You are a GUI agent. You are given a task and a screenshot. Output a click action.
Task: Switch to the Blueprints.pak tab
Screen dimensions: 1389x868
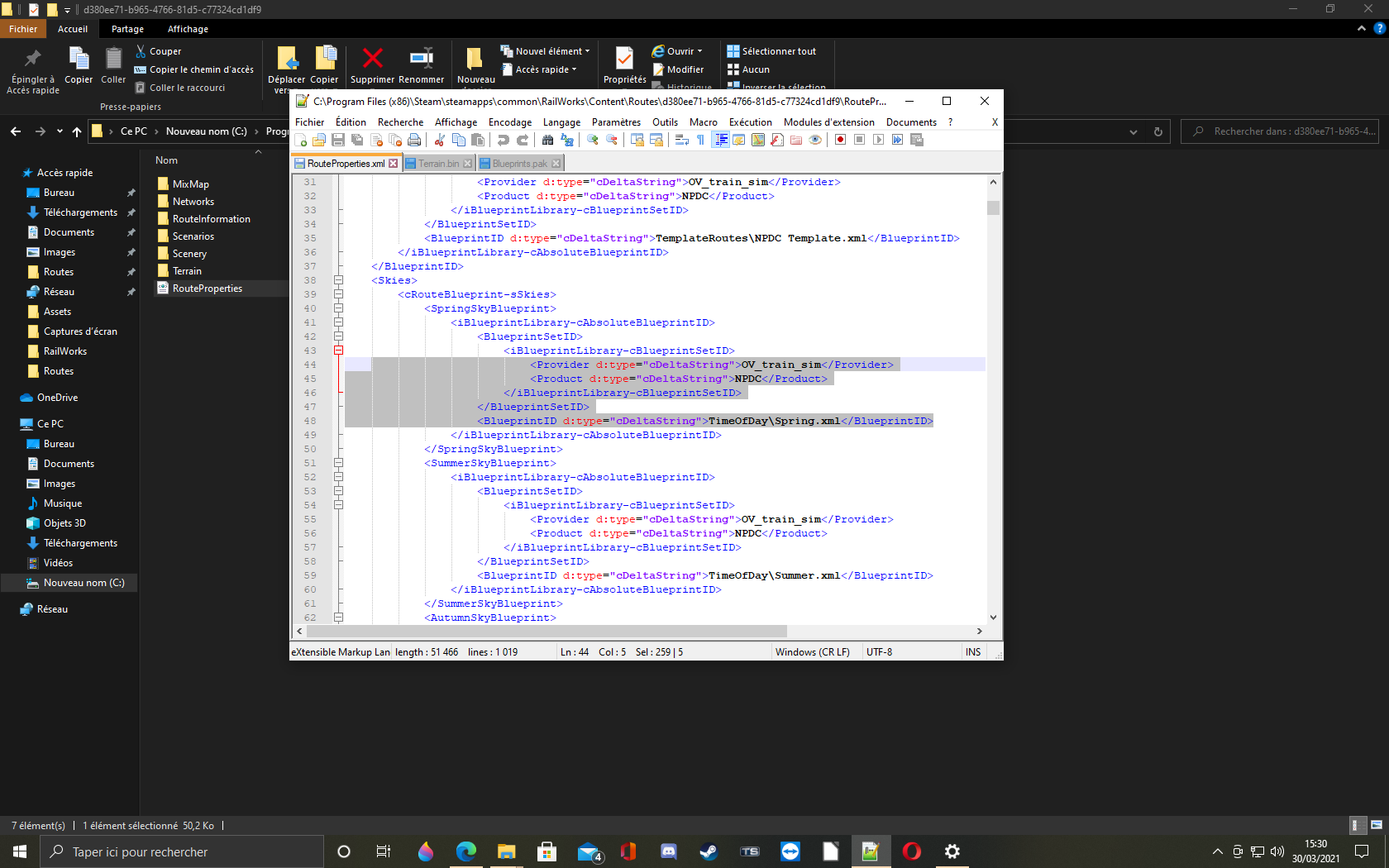click(x=520, y=164)
